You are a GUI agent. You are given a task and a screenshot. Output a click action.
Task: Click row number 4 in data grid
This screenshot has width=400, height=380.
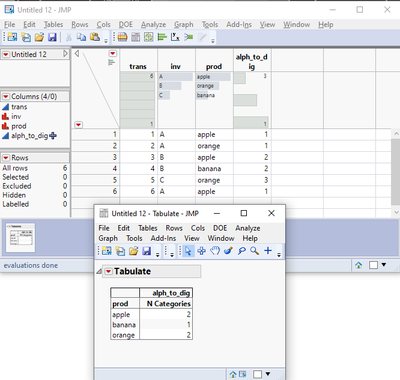114,168
